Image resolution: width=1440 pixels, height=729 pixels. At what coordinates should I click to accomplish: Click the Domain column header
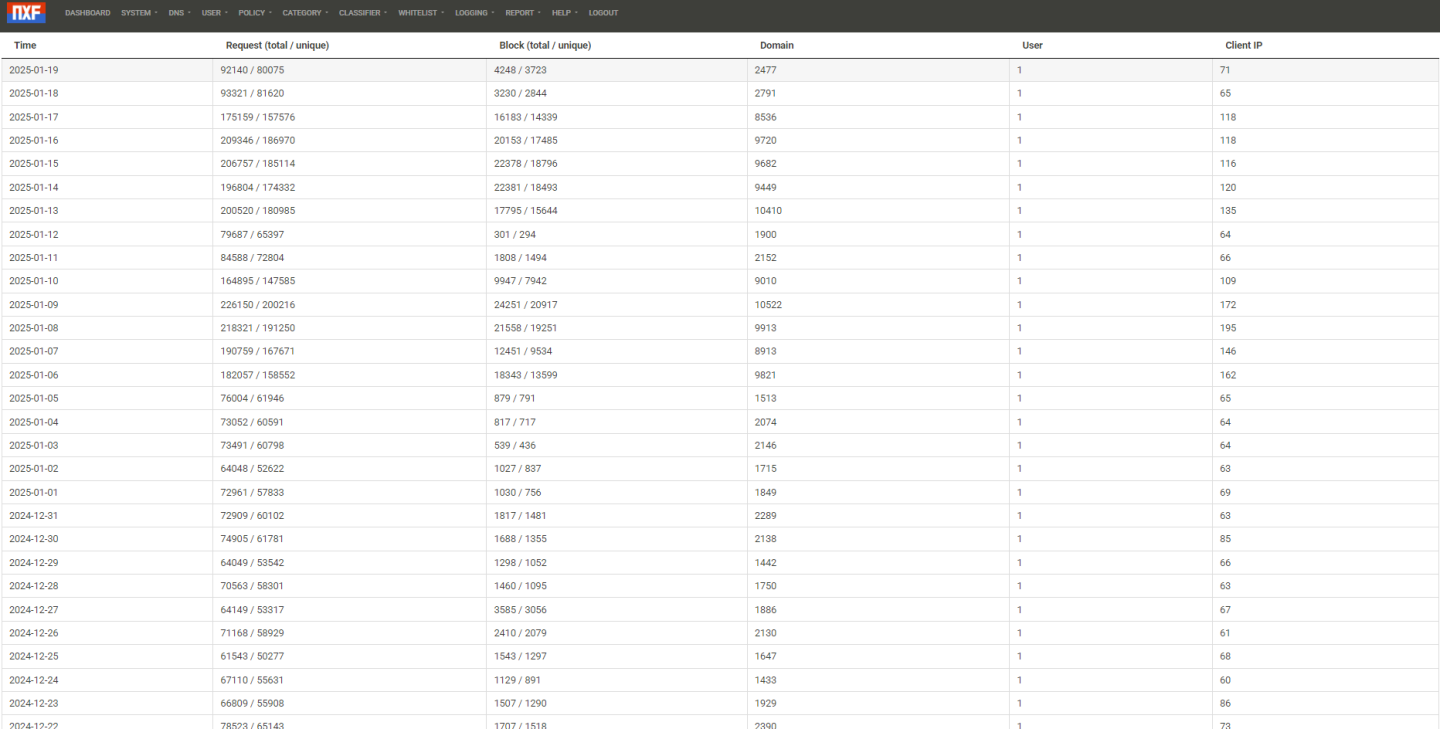[776, 45]
